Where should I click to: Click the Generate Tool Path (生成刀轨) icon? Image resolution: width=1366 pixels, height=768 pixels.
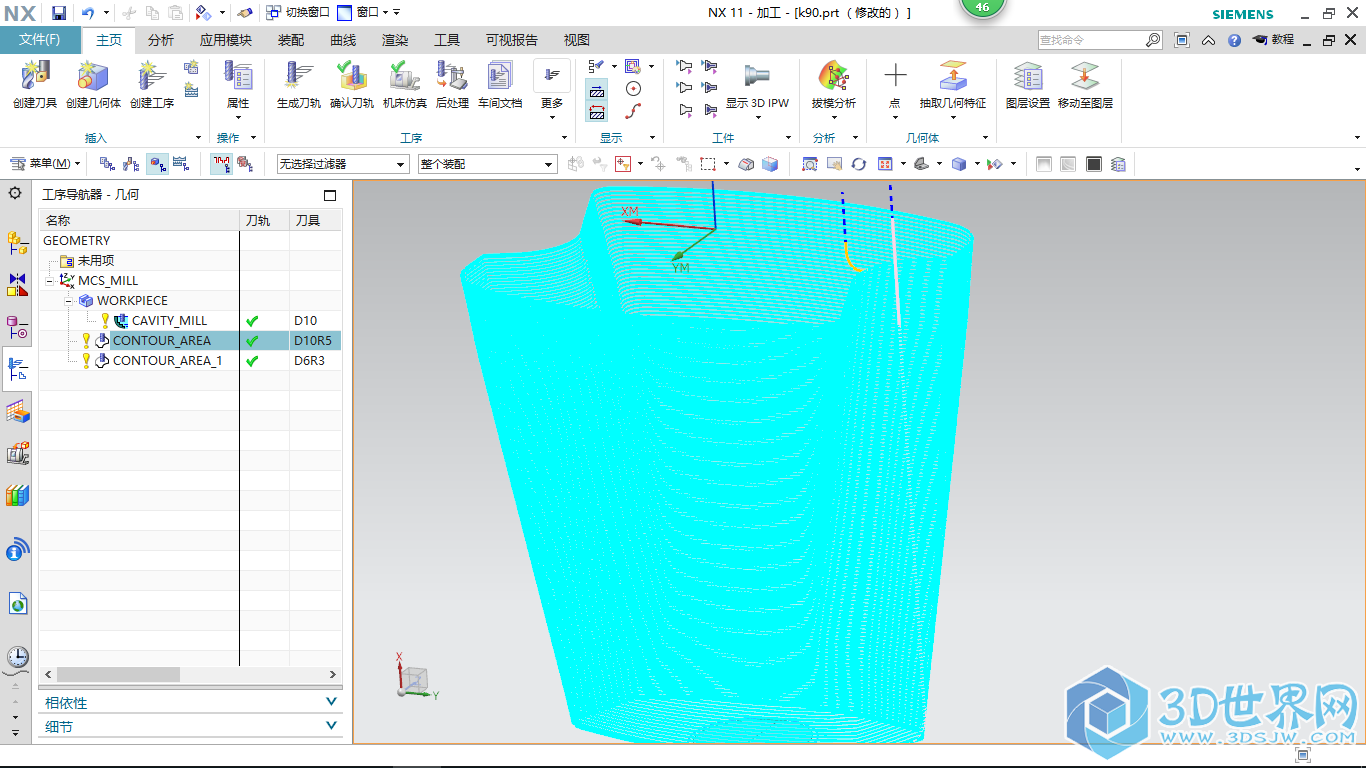pyautogui.click(x=298, y=77)
